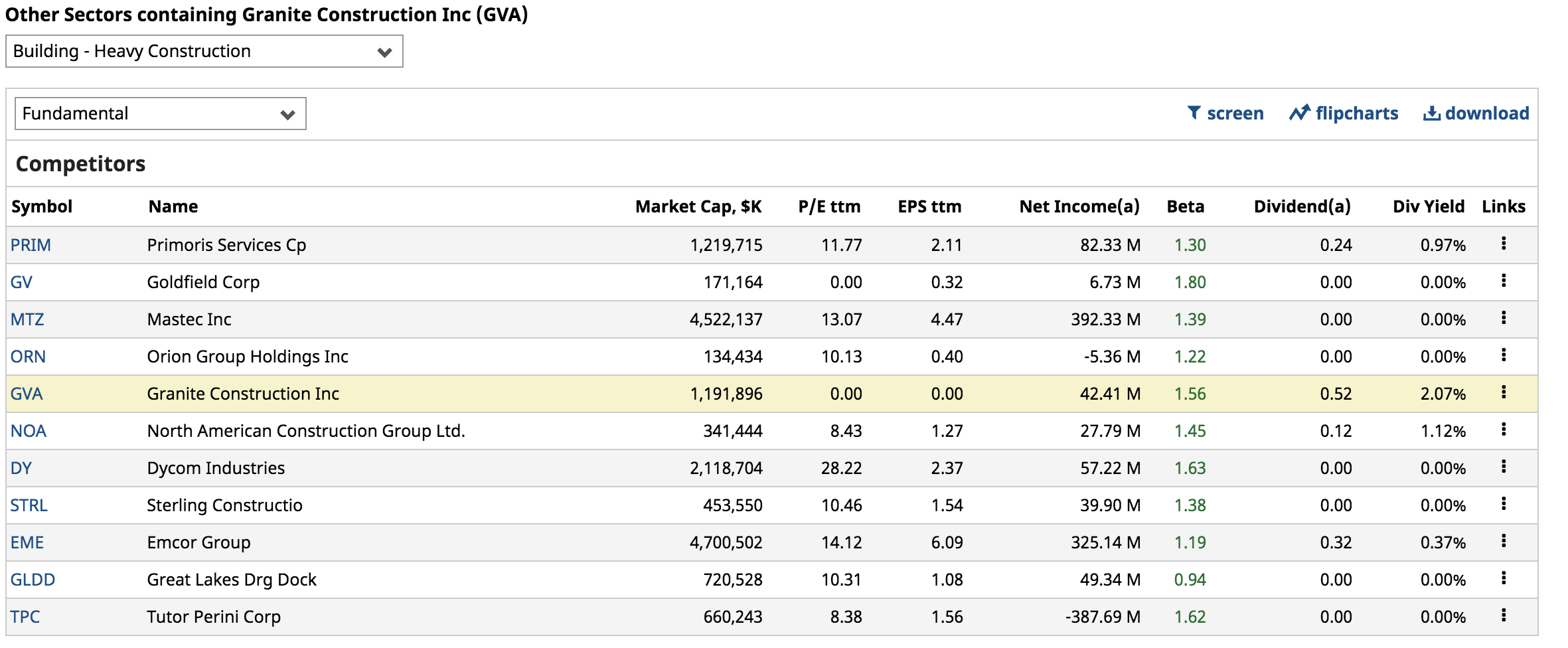
Task: Open the PRIM symbol link
Action: 31,245
